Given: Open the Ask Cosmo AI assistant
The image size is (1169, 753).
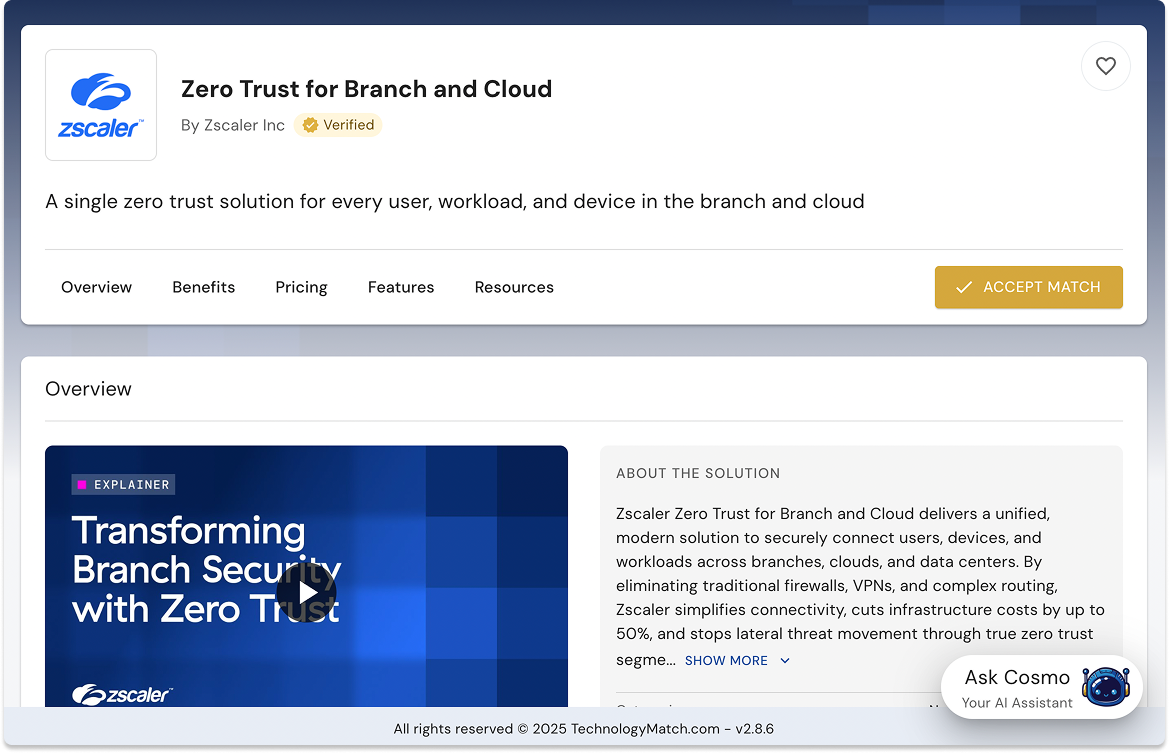Looking at the screenshot, I should tap(1042, 687).
